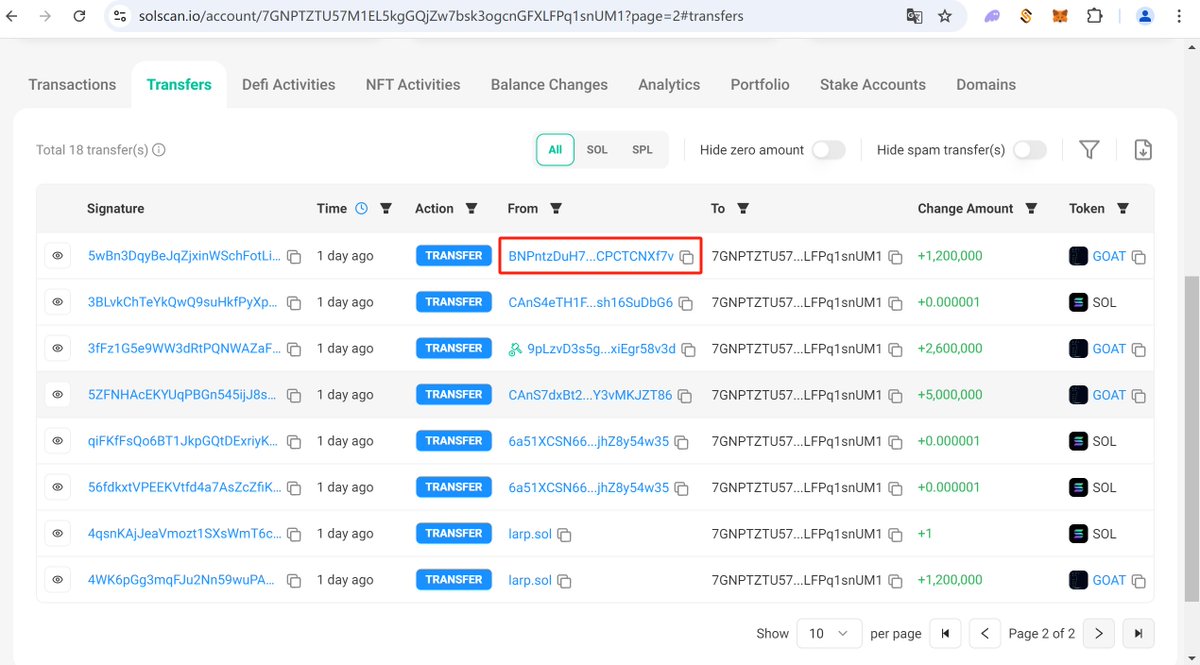
Task: Click the browser forward arrow
Action: (x=44, y=16)
